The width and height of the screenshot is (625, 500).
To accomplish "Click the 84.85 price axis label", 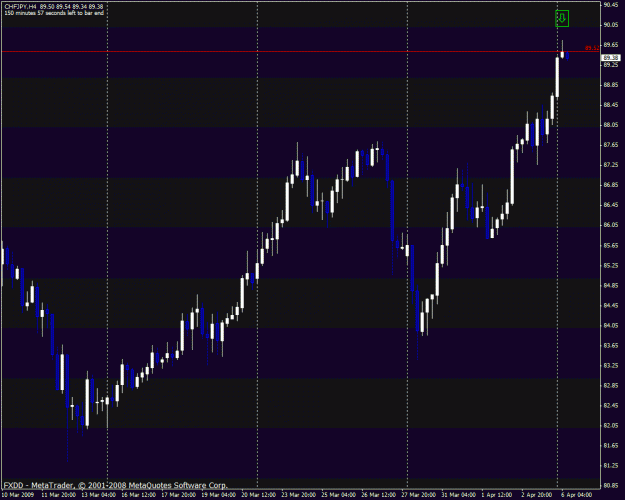I will click(611, 285).
